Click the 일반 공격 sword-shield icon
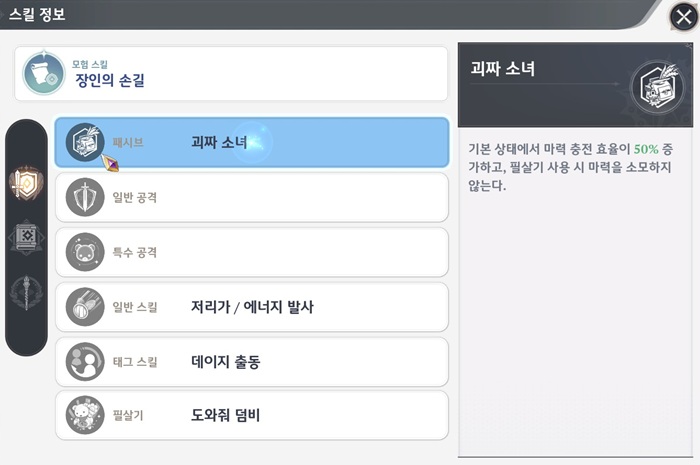700x465 pixels. [85, 198]
